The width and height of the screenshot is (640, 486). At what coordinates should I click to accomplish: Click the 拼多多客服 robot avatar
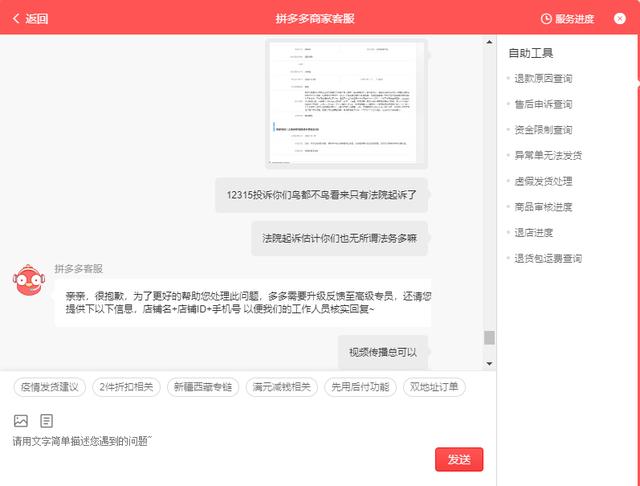(30, 284)
